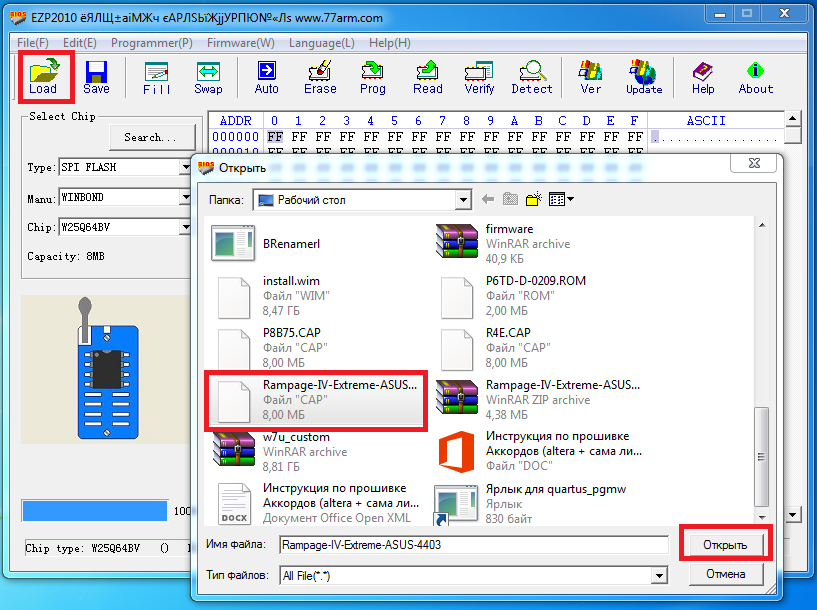The width and height of the screenshot is (817, 610).
Task: Click the programmer chip socket image
Action: click(108, 370)
